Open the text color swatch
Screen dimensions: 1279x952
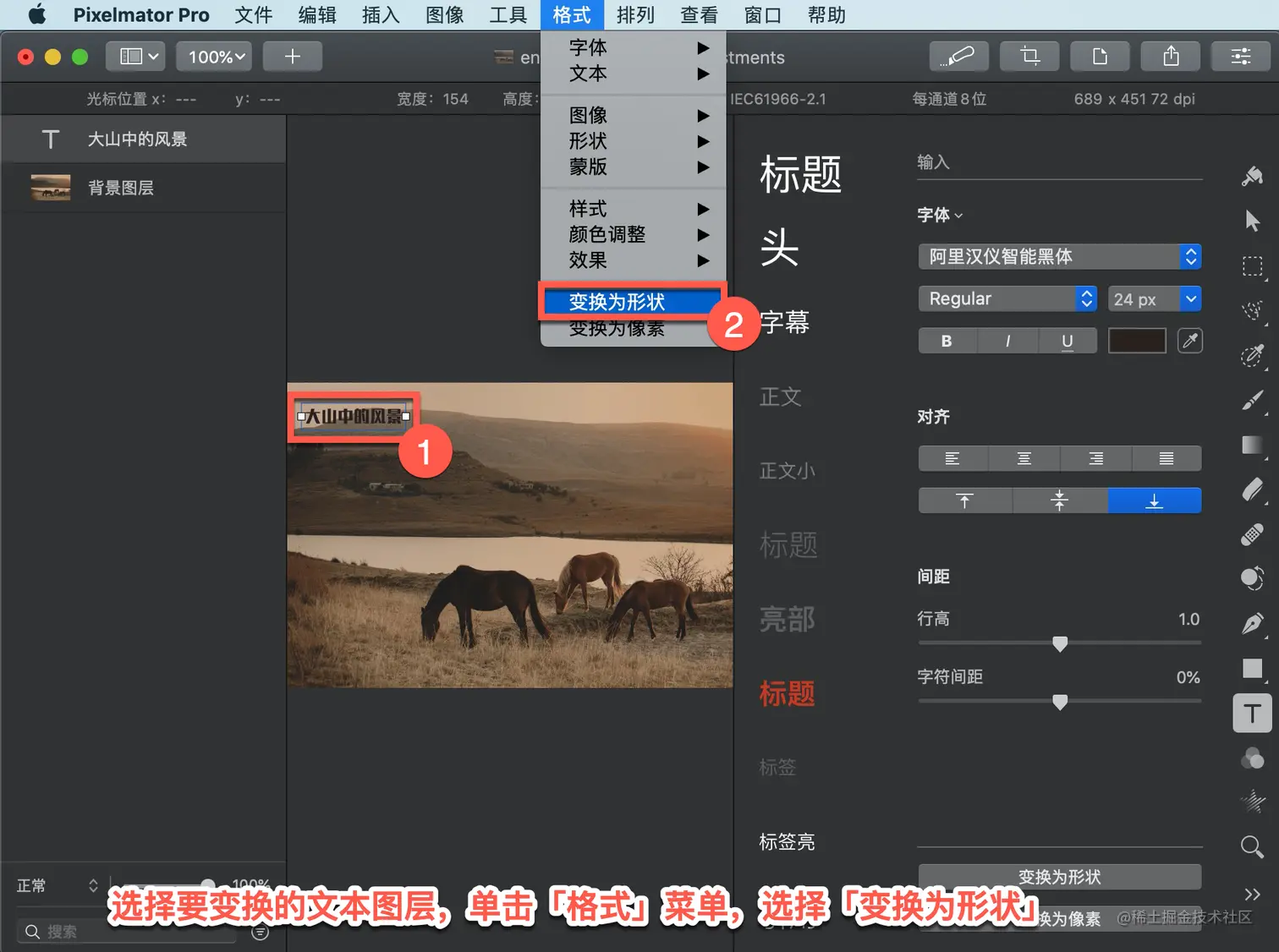(x=1137, y=341)
